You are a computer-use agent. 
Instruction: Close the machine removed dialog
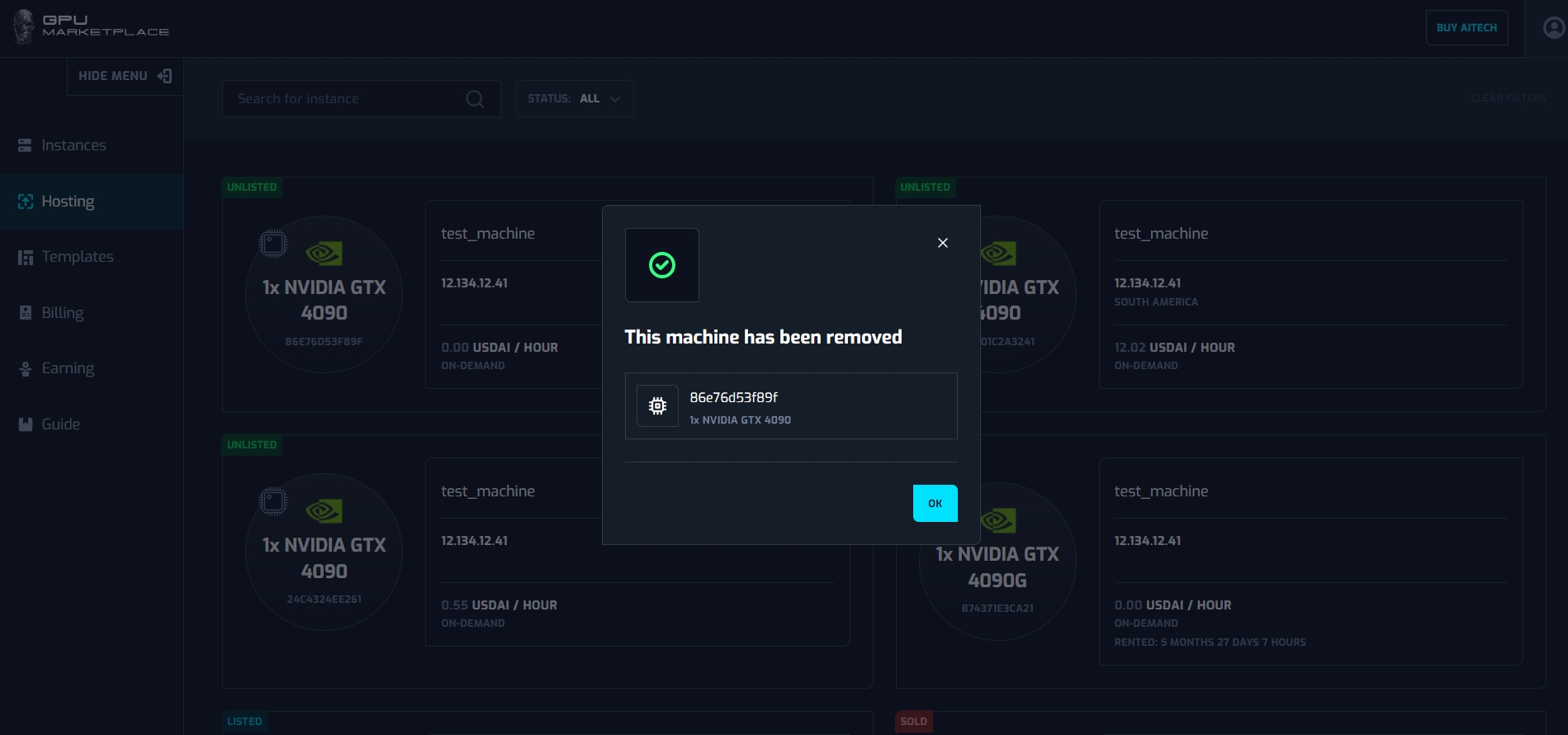[x=942, y=243]
